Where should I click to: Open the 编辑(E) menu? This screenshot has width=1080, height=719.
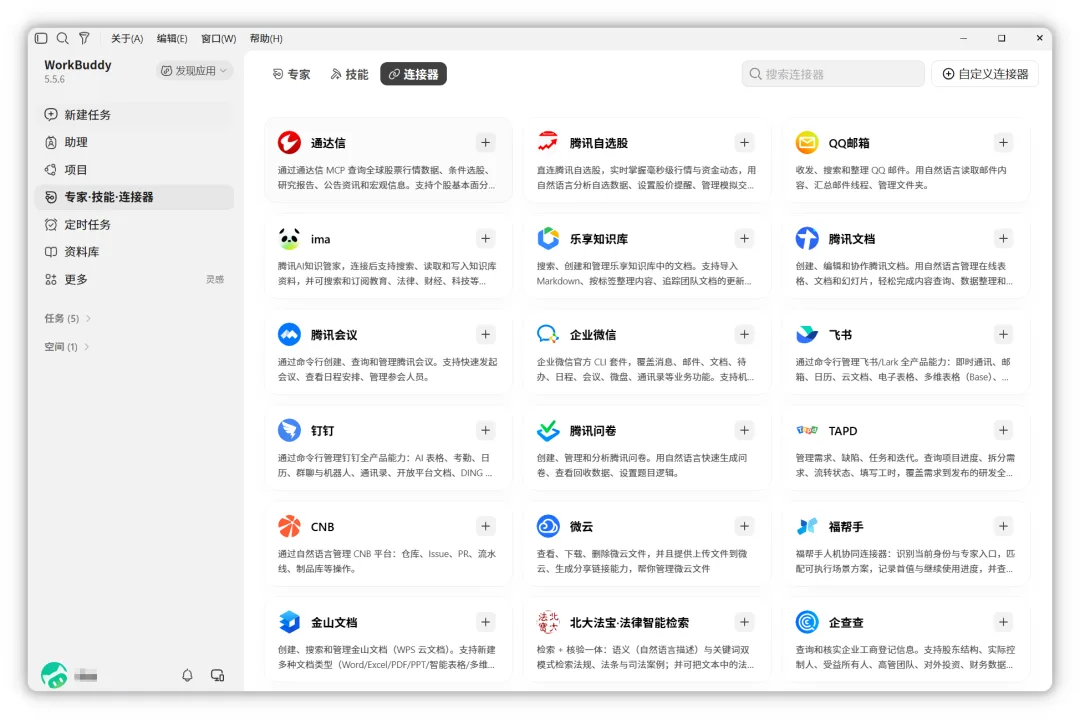click(172, 39)
